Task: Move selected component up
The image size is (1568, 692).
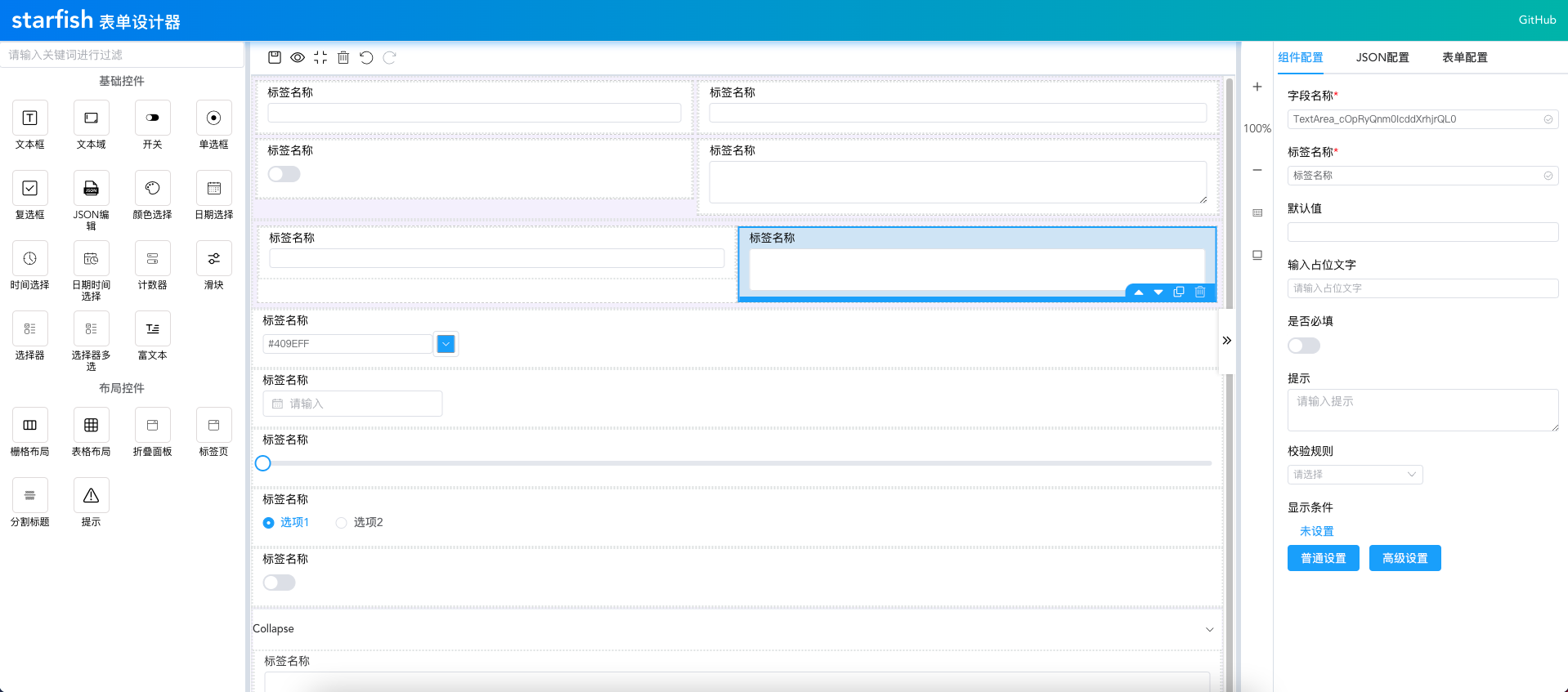Action: point(1139,292)
